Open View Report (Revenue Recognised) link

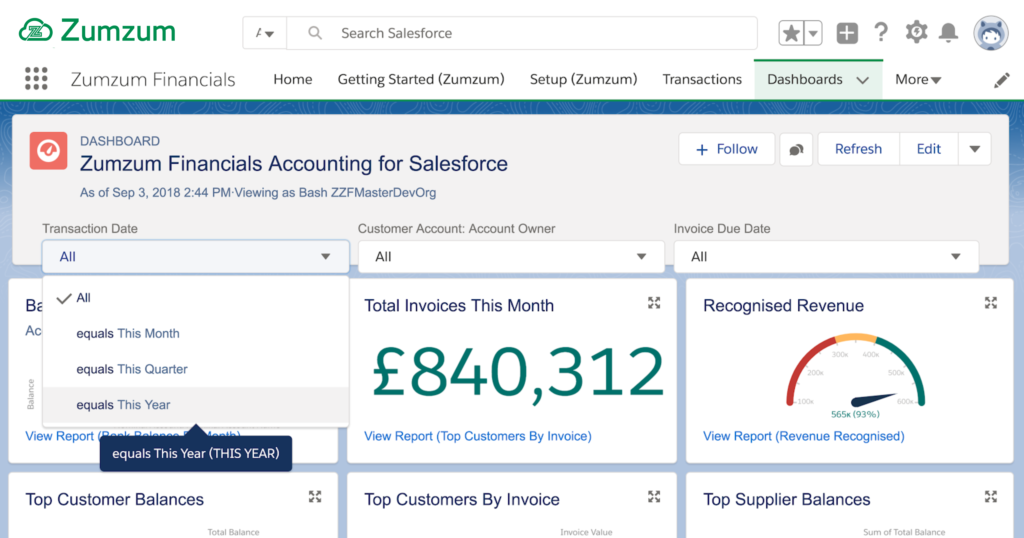803,436
